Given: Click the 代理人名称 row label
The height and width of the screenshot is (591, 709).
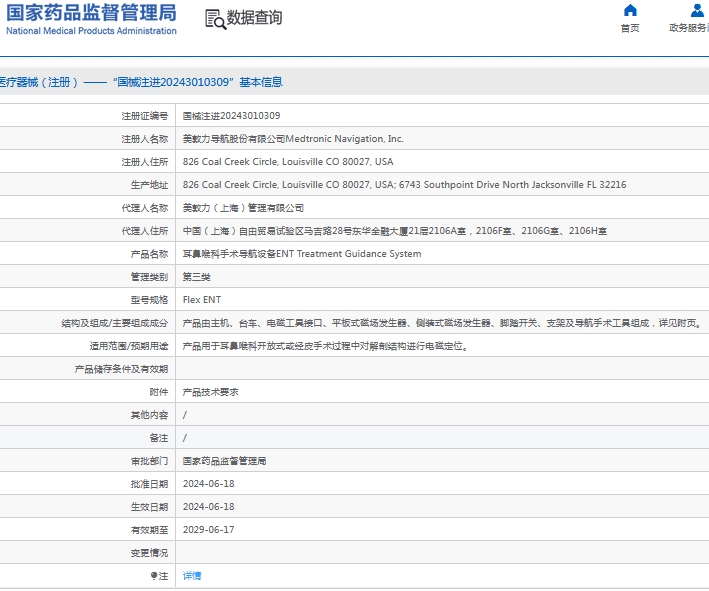Looking at the screenshot, I should [x=145, y=208].
